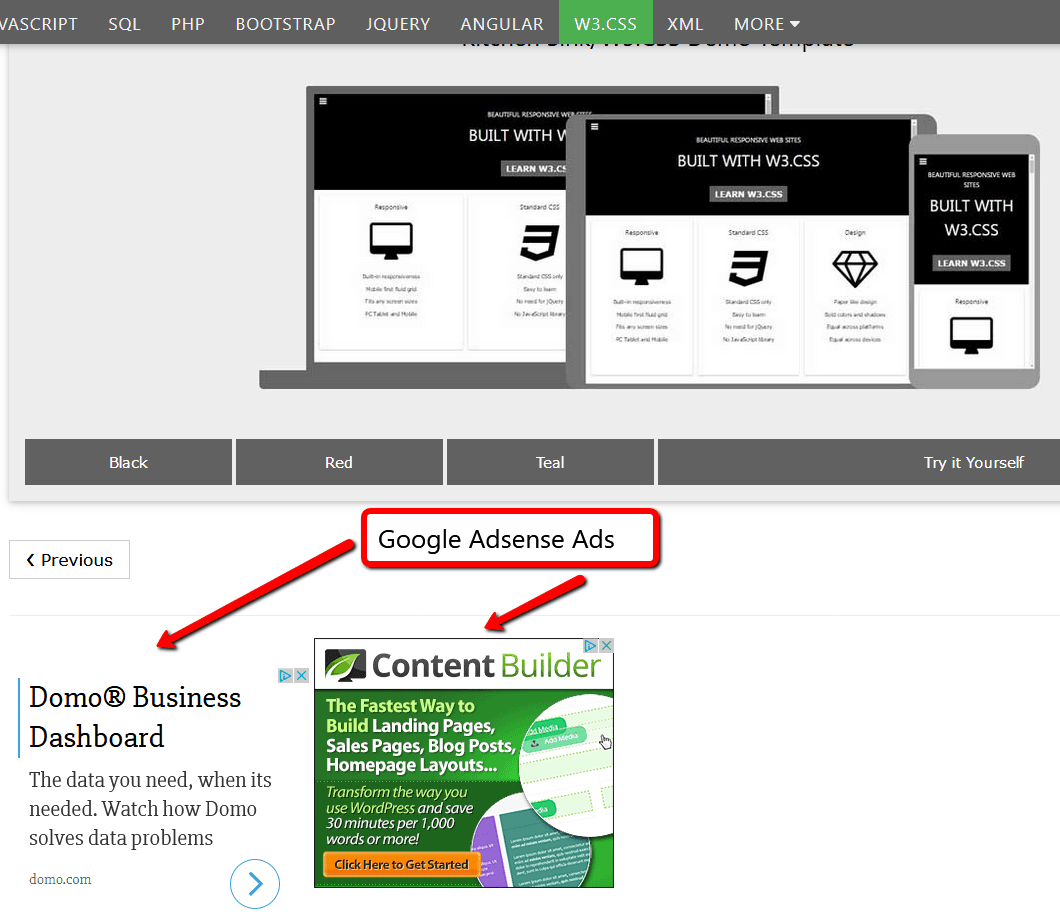Close the Content Builder banner ad
Viewport: 1060px width, 918px height.
(606, 646)
